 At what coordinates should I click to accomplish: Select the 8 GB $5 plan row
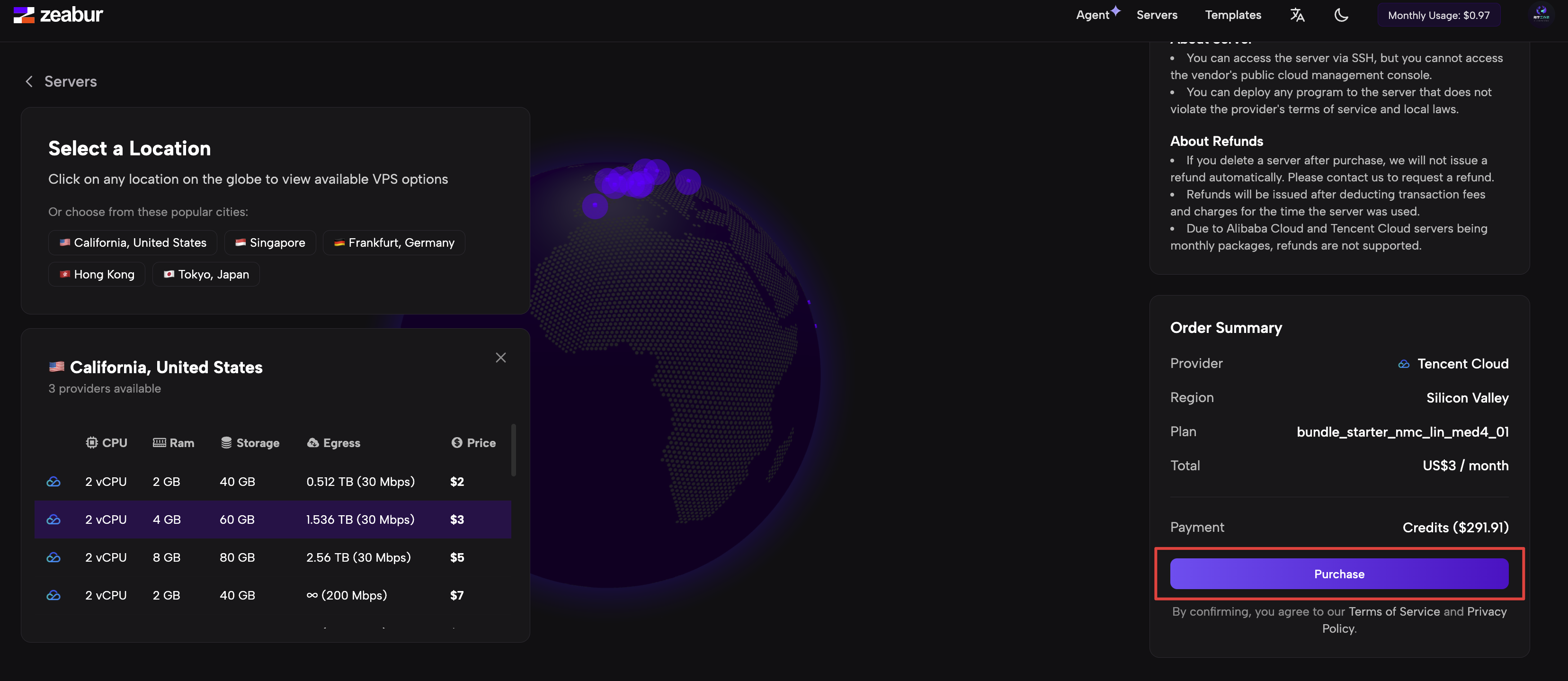(272, 557)
